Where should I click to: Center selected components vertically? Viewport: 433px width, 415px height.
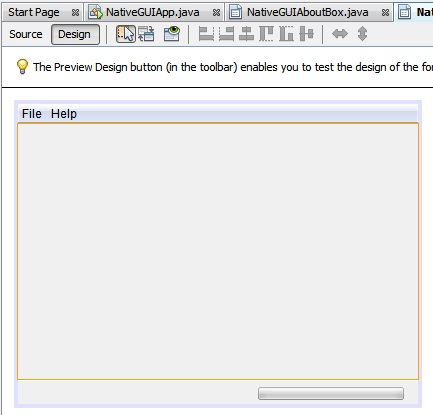(x=306, y=34)
